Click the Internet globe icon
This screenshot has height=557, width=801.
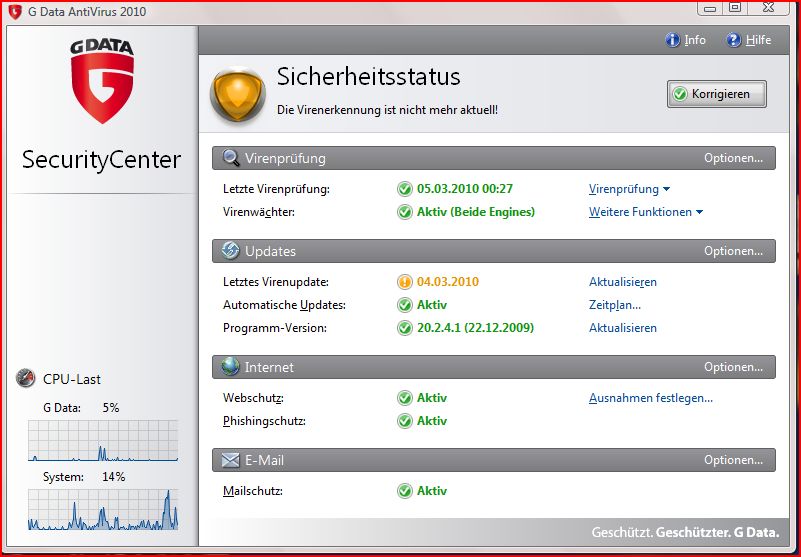click(230, 366)
